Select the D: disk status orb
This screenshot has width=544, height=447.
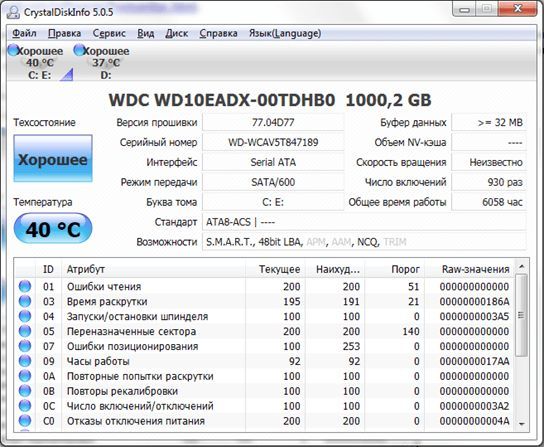[79, 50]
